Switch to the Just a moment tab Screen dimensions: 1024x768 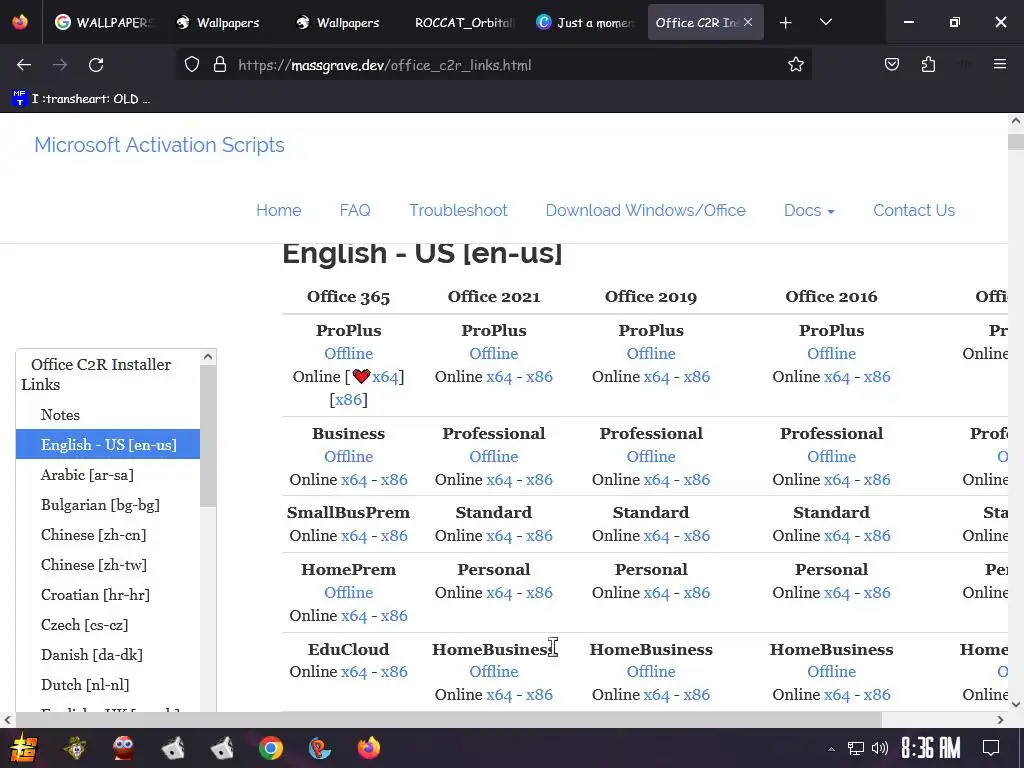[x=584, y=23]
